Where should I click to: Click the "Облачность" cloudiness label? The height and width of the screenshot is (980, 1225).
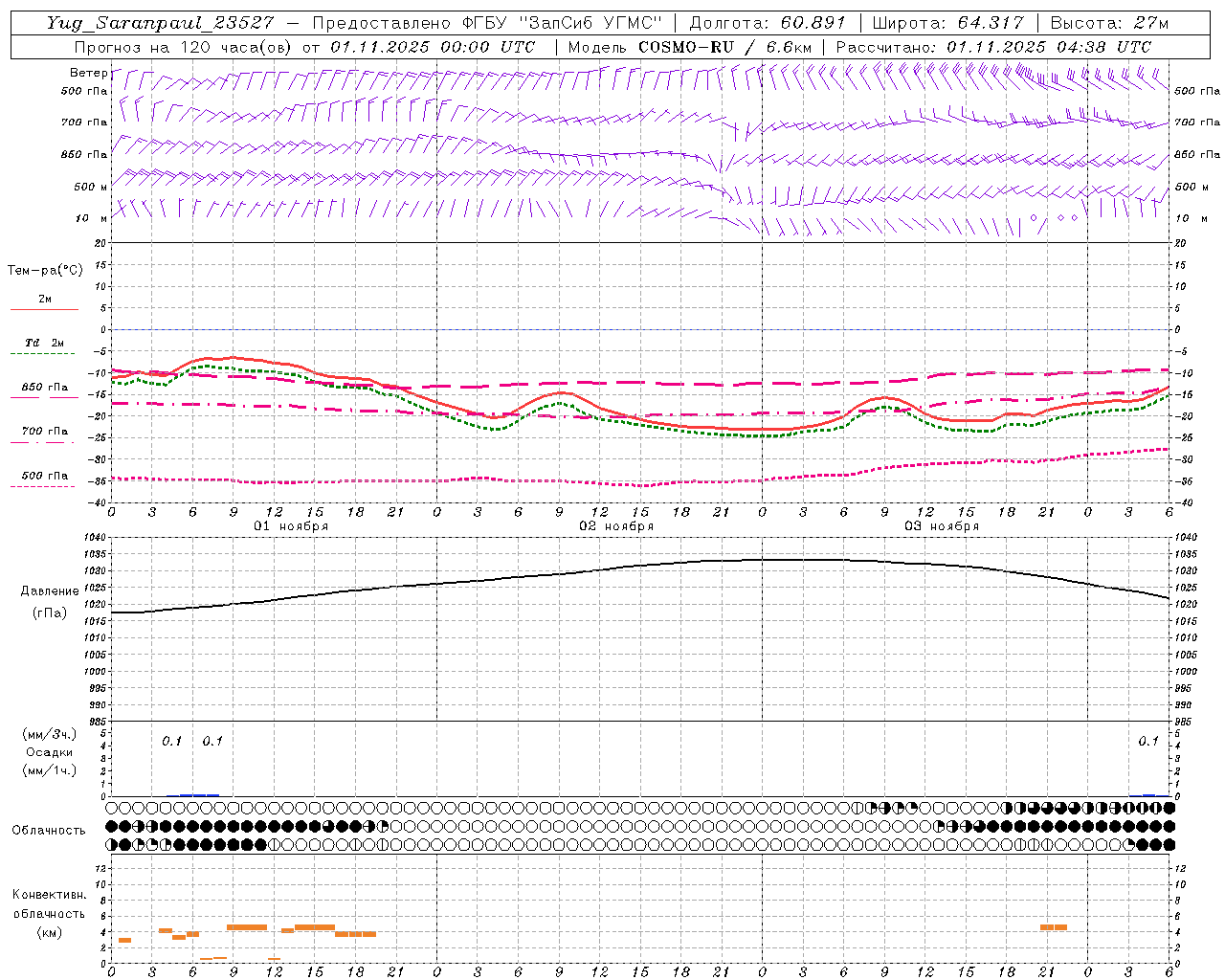(x=49, y=831)
